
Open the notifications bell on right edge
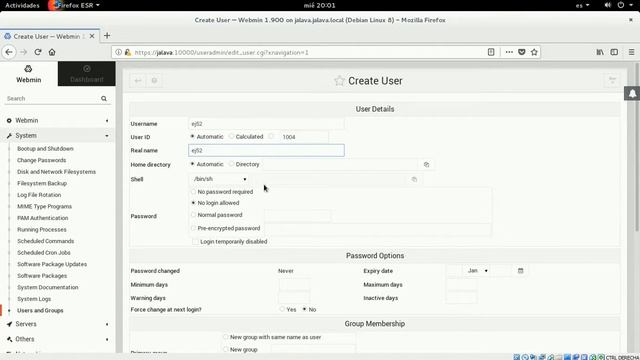pyautogui.click(x=632, y=93)
